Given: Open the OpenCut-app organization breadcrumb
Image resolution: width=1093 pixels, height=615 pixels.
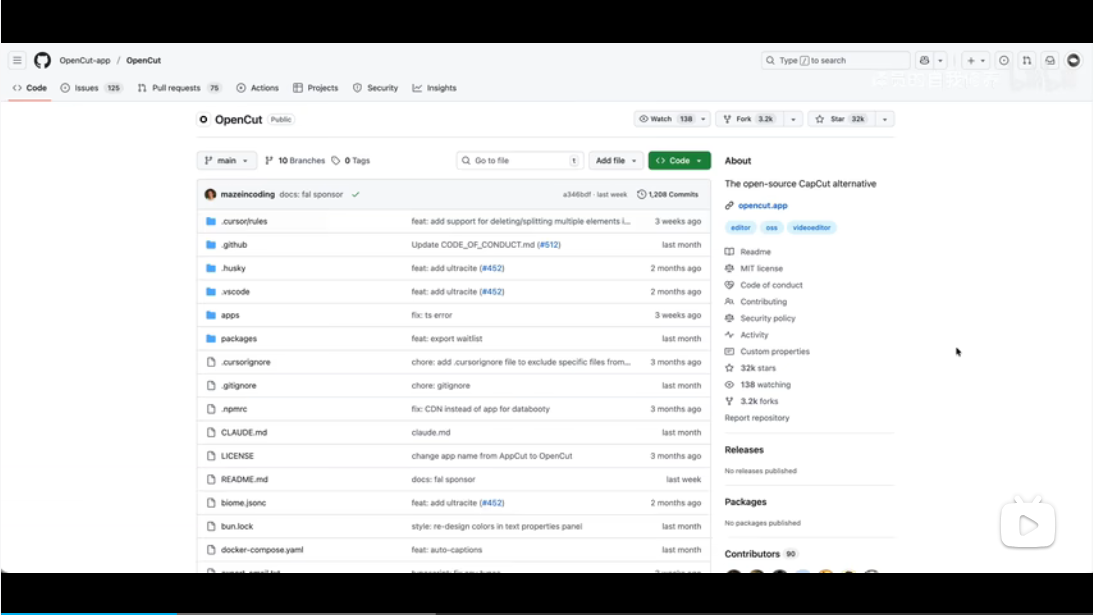Looking at the screenshot, I should pyautogui.click(x=84, y=61).
